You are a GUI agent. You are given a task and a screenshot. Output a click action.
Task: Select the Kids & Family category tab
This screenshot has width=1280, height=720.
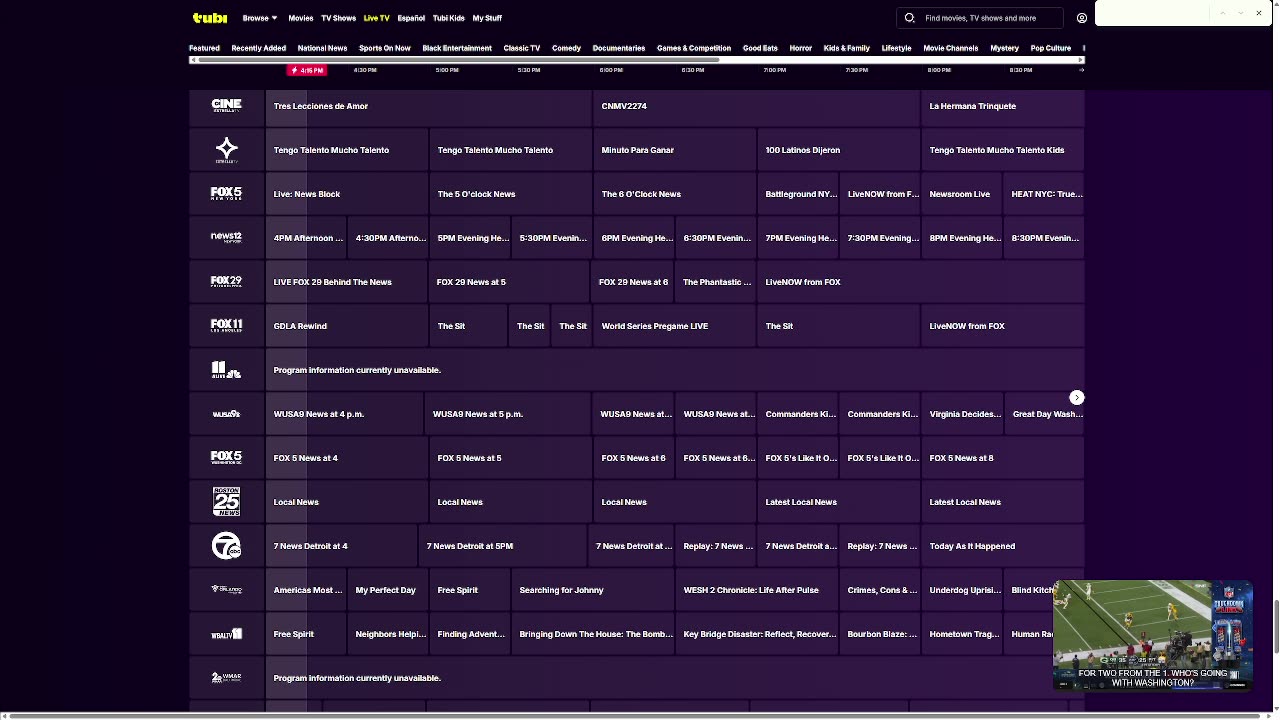[846, 48]
